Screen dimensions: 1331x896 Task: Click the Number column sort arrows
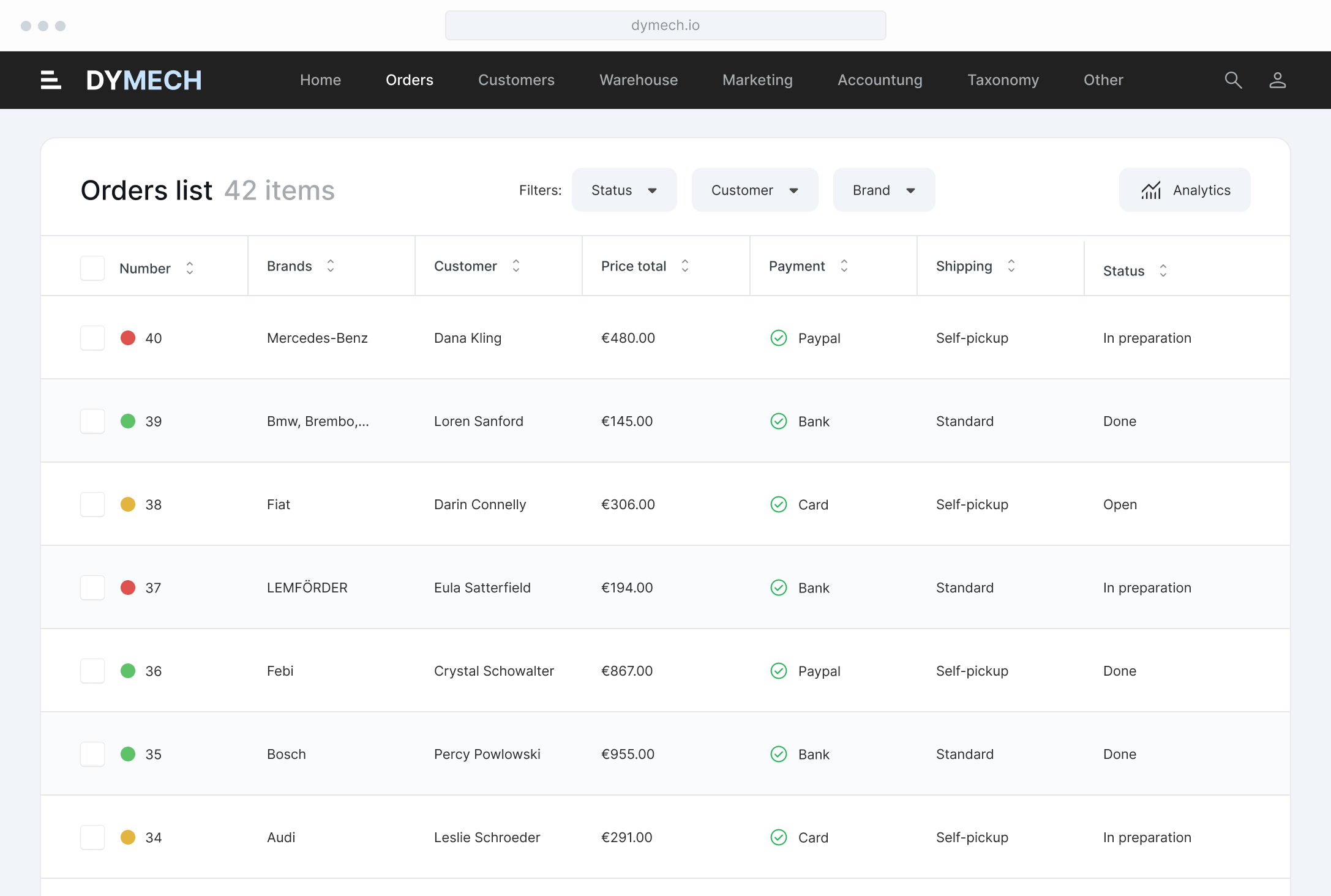click(x=190, y=268)
